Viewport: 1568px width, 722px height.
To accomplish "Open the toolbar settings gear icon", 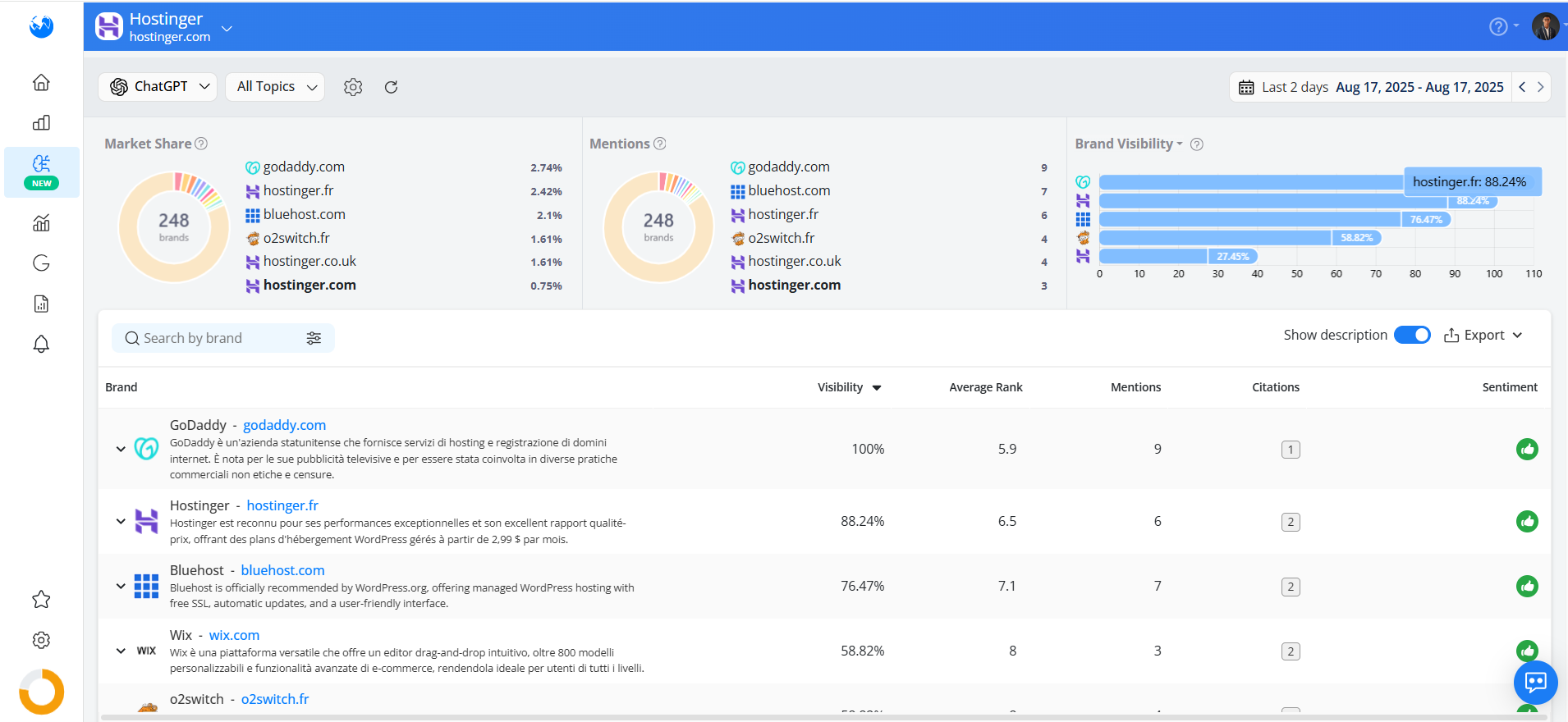I will (x=353, y=87).
